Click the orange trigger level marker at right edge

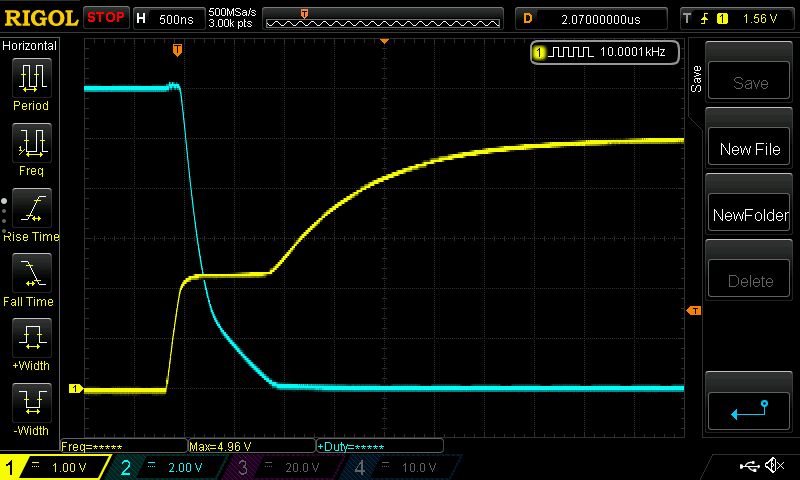click(x=694, y=310)
